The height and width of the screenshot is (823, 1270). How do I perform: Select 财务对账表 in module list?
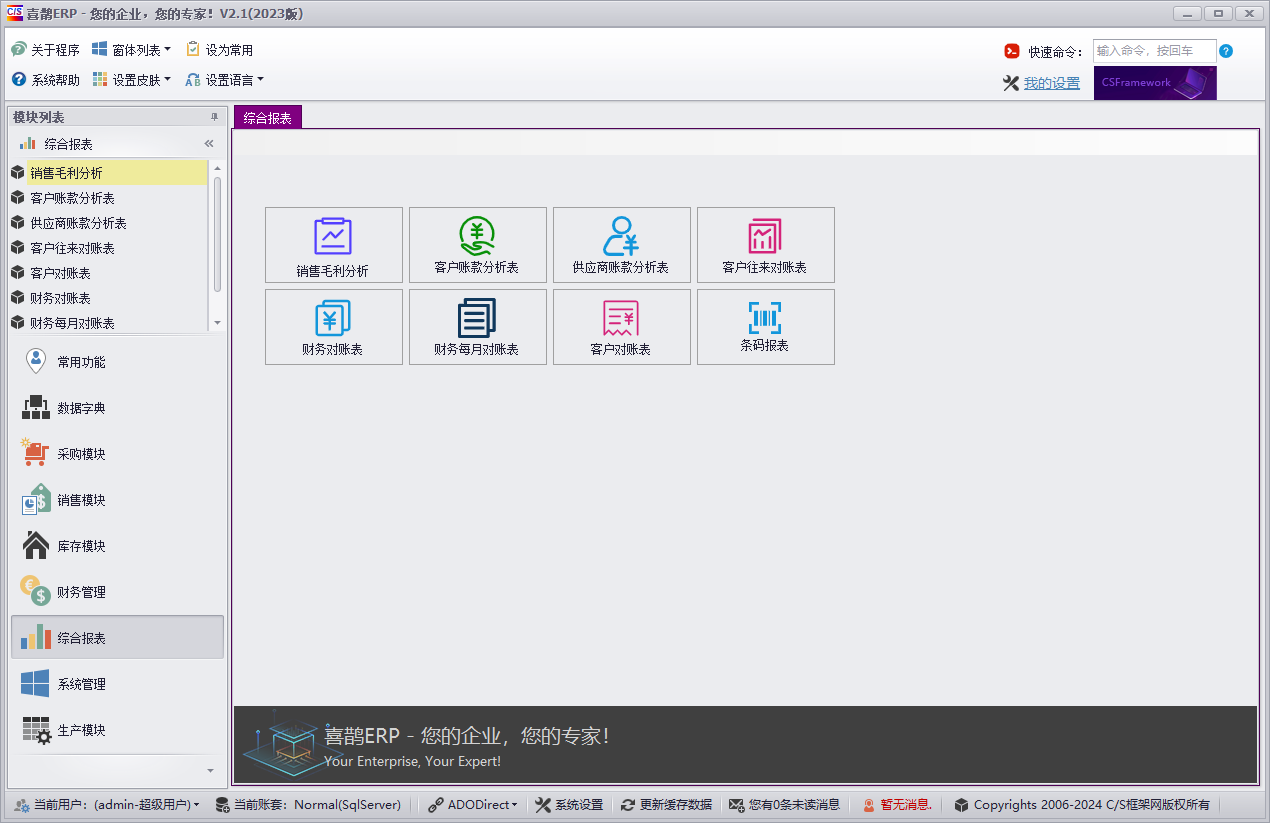coord(108,298)
